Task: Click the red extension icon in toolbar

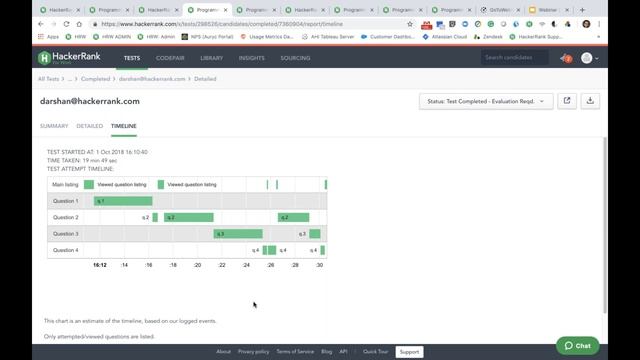Action: [x=427, y=25]
